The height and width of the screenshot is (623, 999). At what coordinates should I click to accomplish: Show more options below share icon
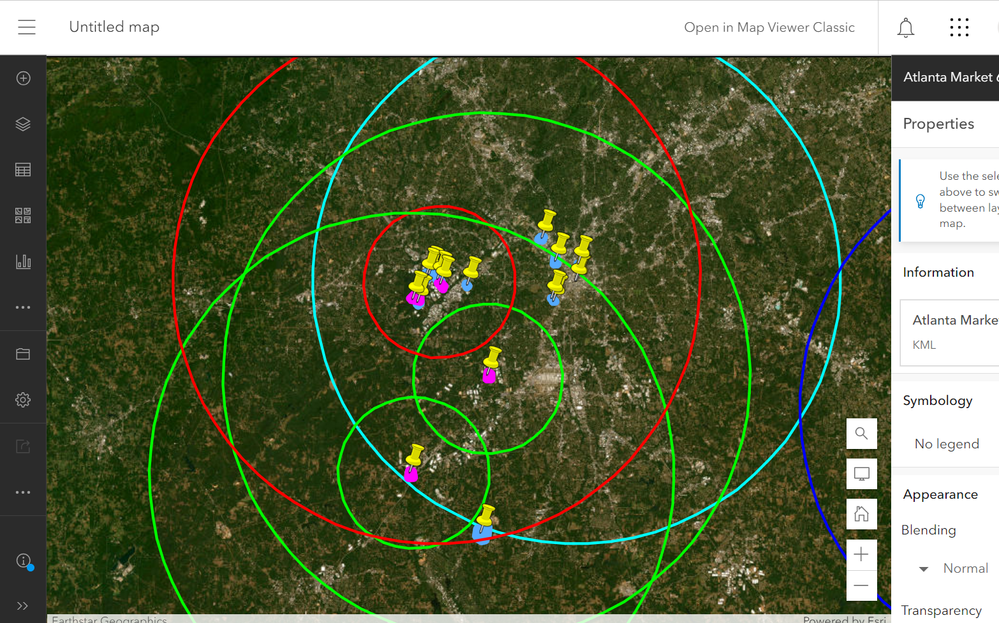[23, 492]
